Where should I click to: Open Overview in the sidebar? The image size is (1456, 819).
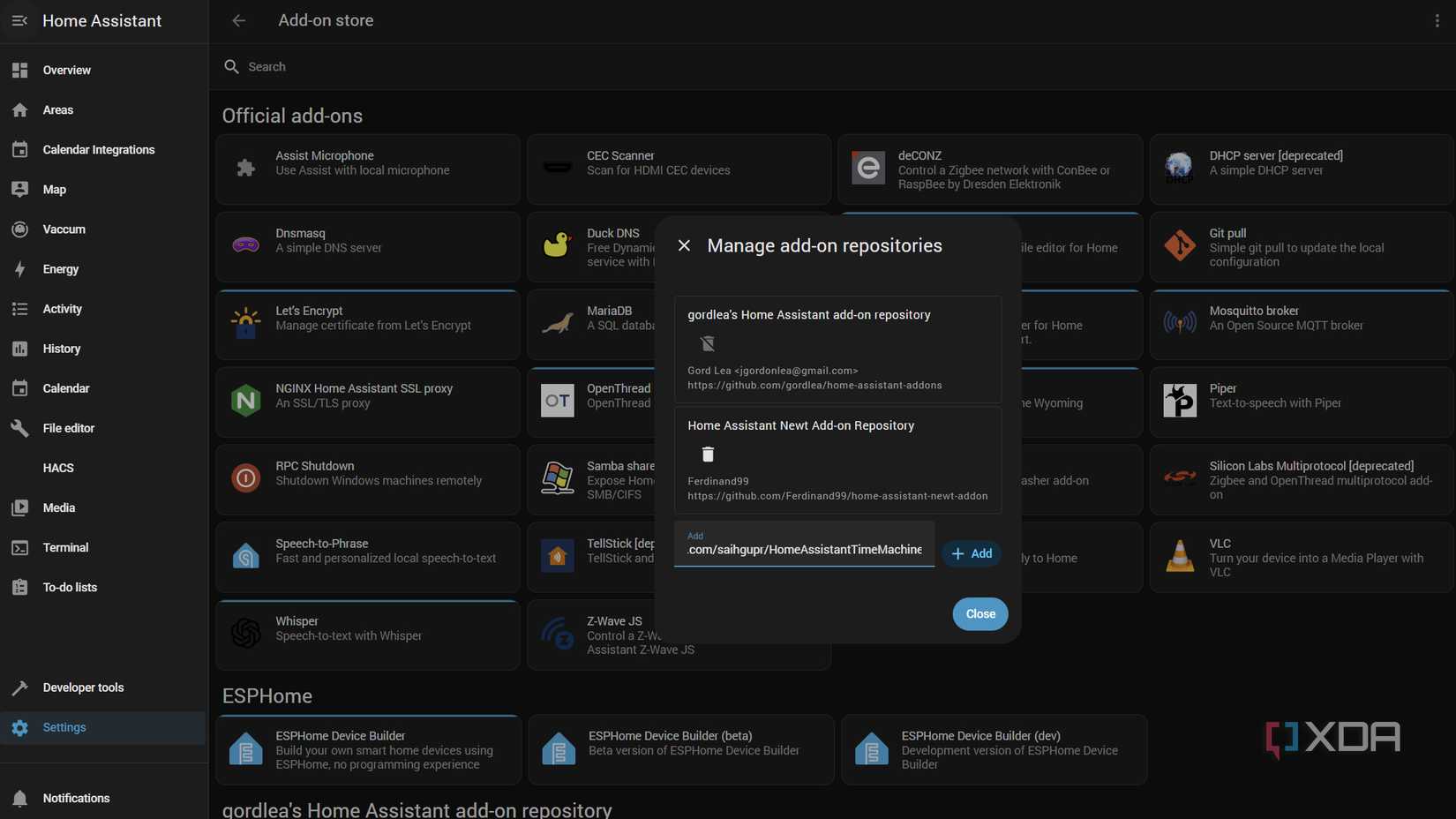104,70
